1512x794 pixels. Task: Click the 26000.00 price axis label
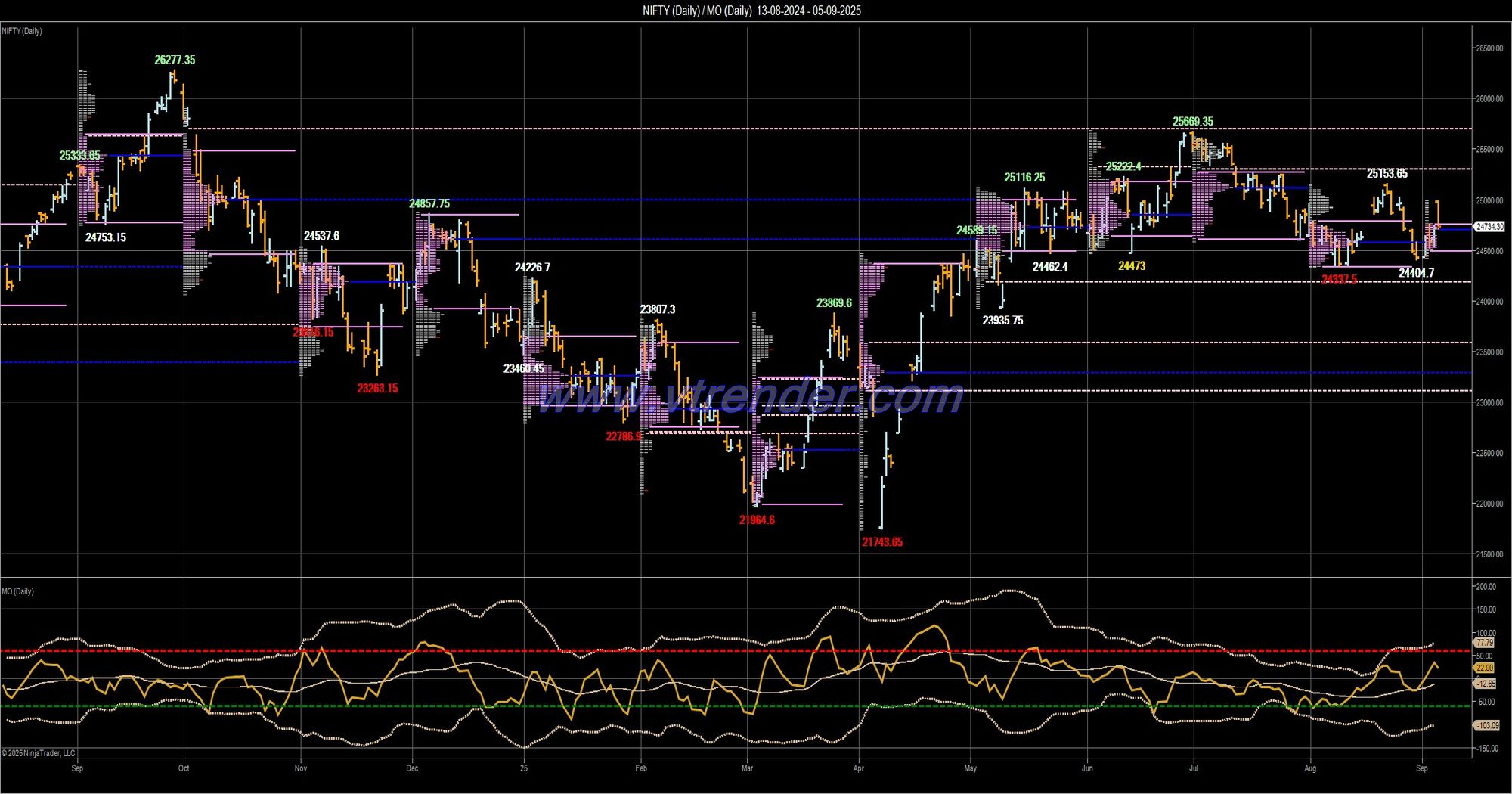(x=1489, y=99)
